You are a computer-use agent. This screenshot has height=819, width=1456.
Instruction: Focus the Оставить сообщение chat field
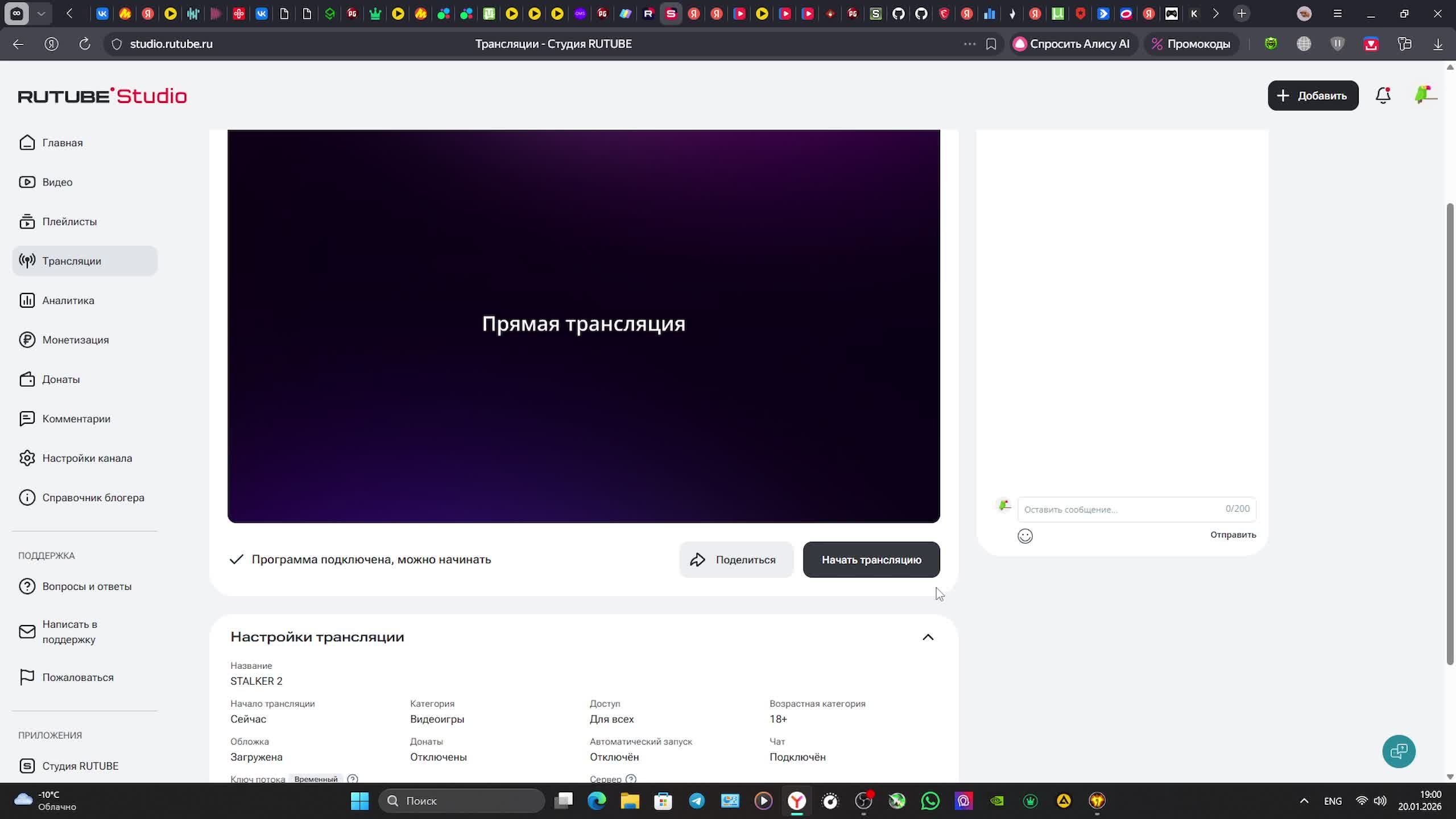point(1120,509)
